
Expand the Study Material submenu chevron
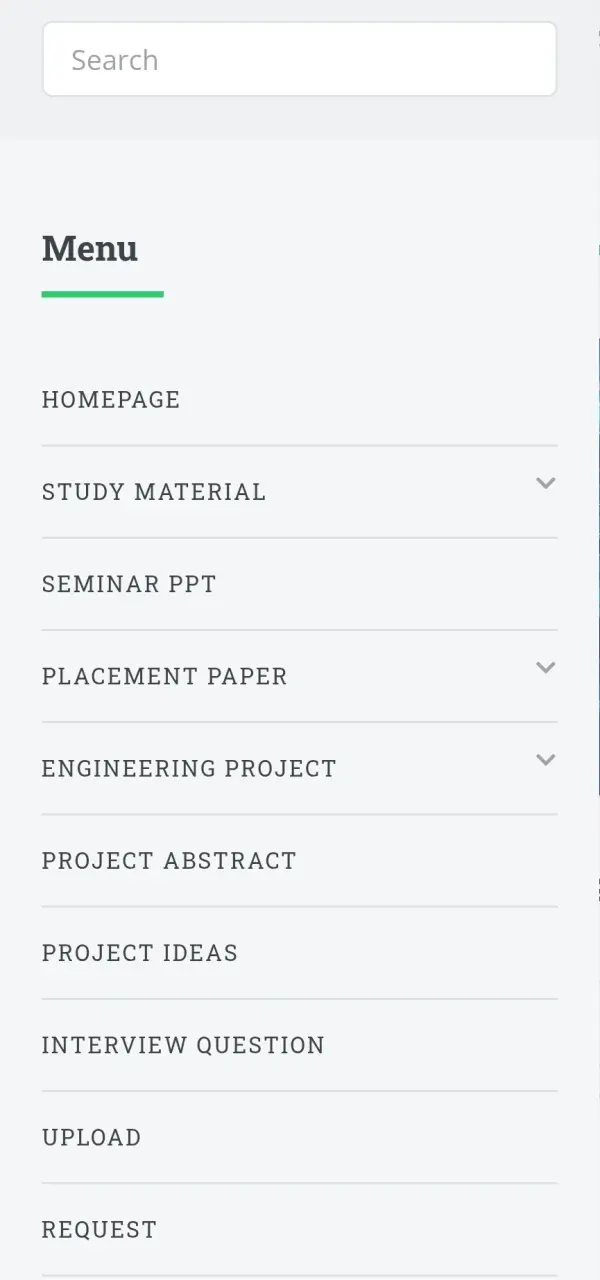(545, 483)
